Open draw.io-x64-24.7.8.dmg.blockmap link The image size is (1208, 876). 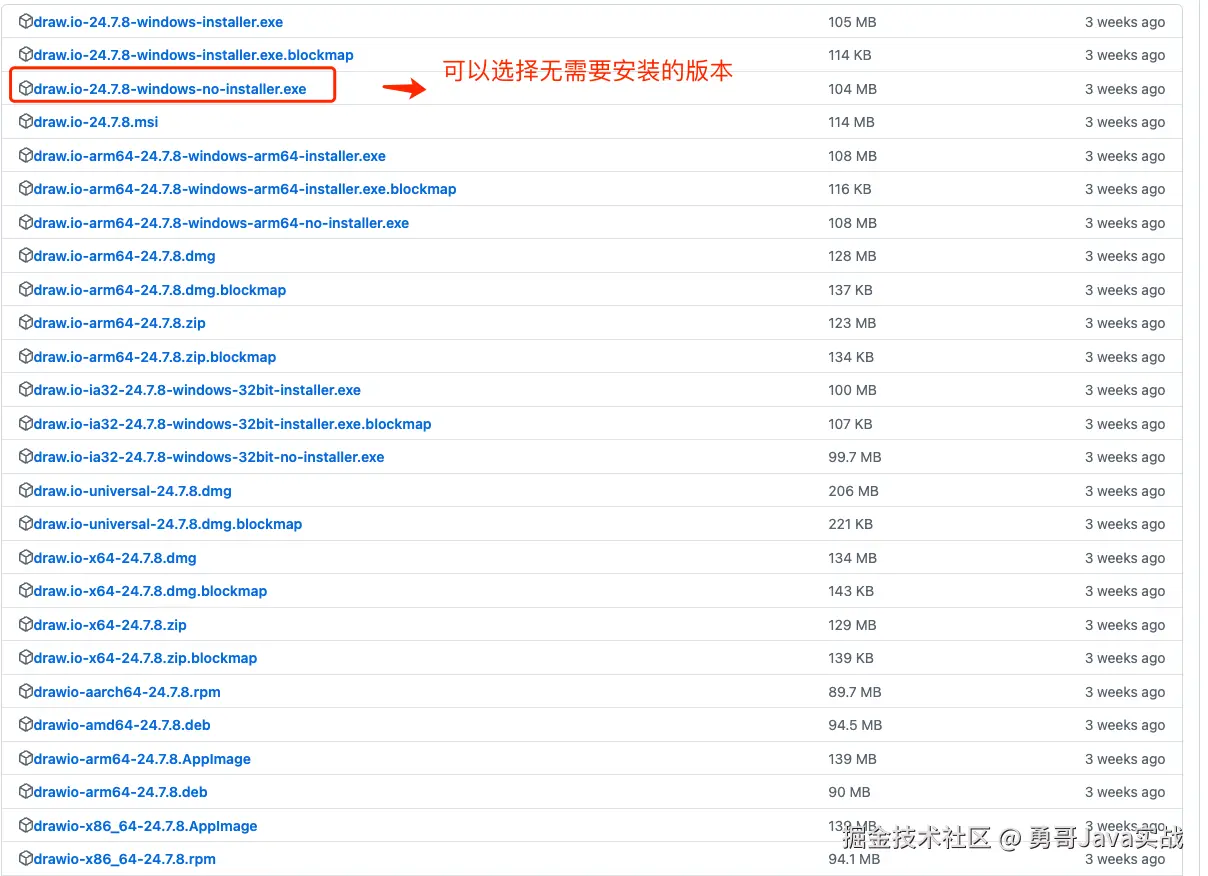[151, 591]
